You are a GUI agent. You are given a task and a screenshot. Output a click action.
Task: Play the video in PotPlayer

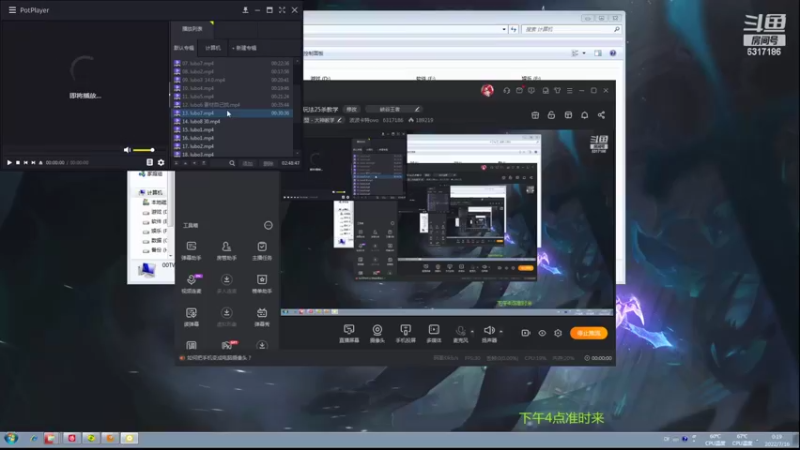click(9, 162)
